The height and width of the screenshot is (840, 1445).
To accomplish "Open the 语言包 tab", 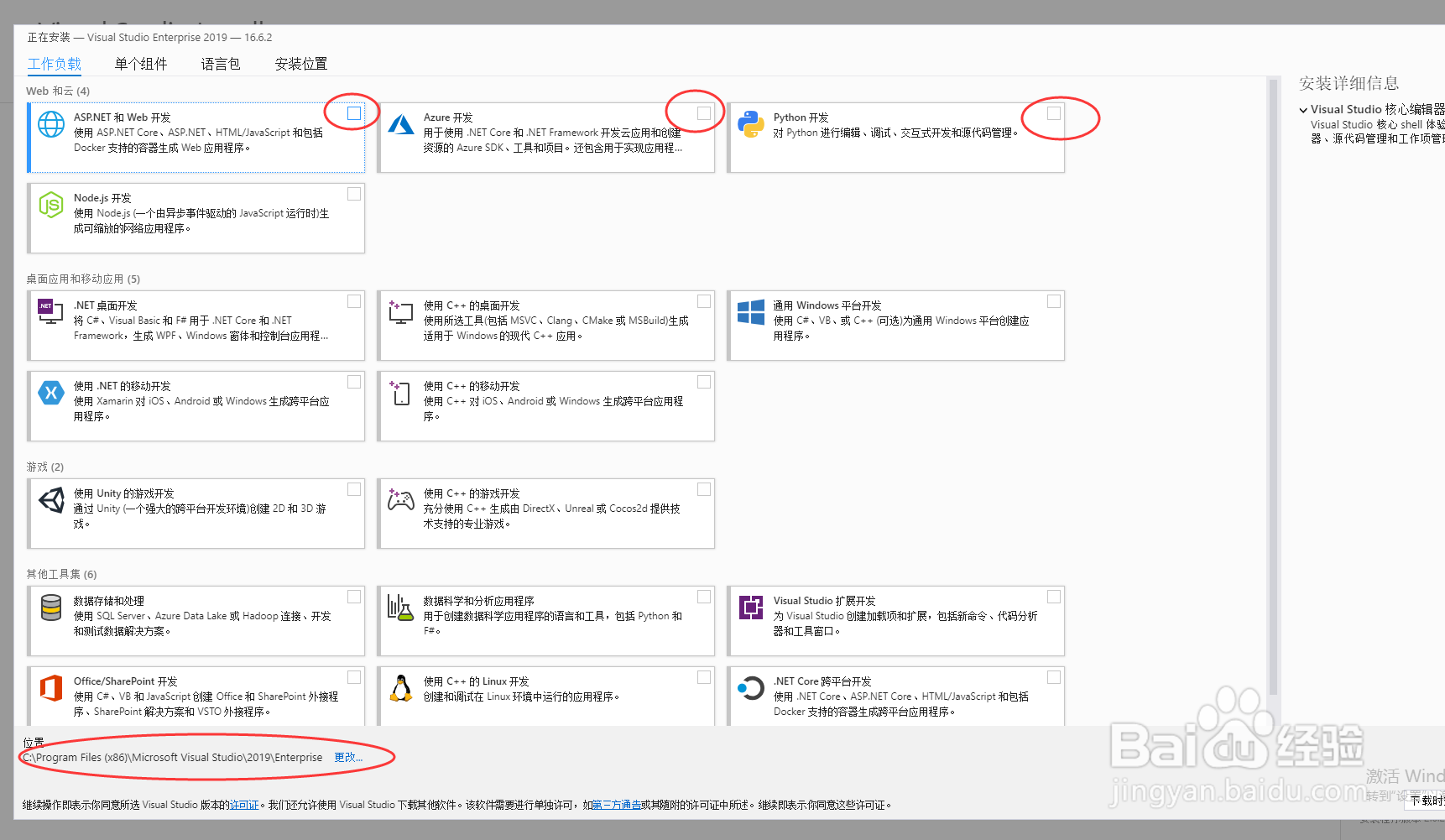I will point(221,64).
